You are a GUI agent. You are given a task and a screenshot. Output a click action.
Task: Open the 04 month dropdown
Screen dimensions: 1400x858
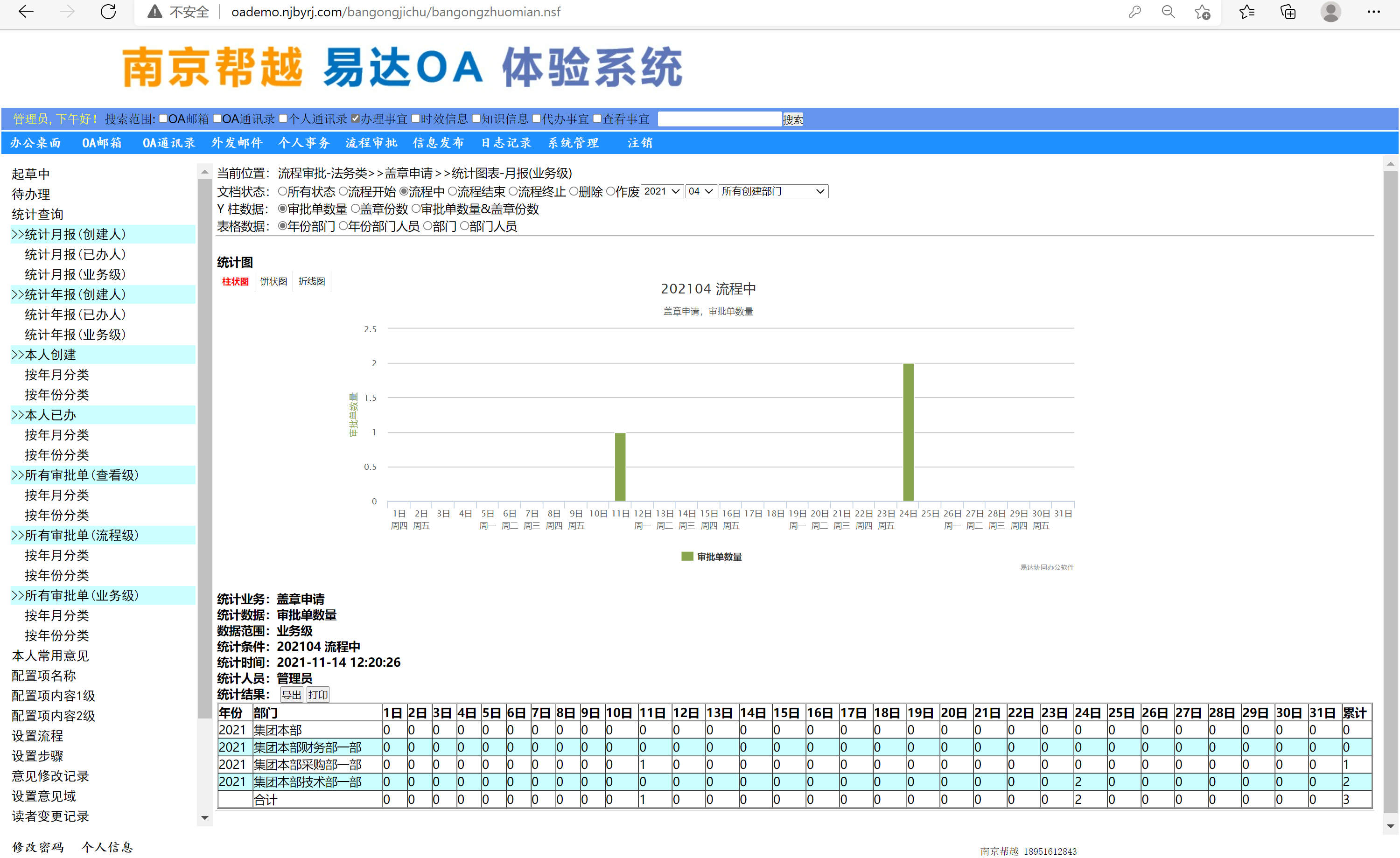click(700, 191)
